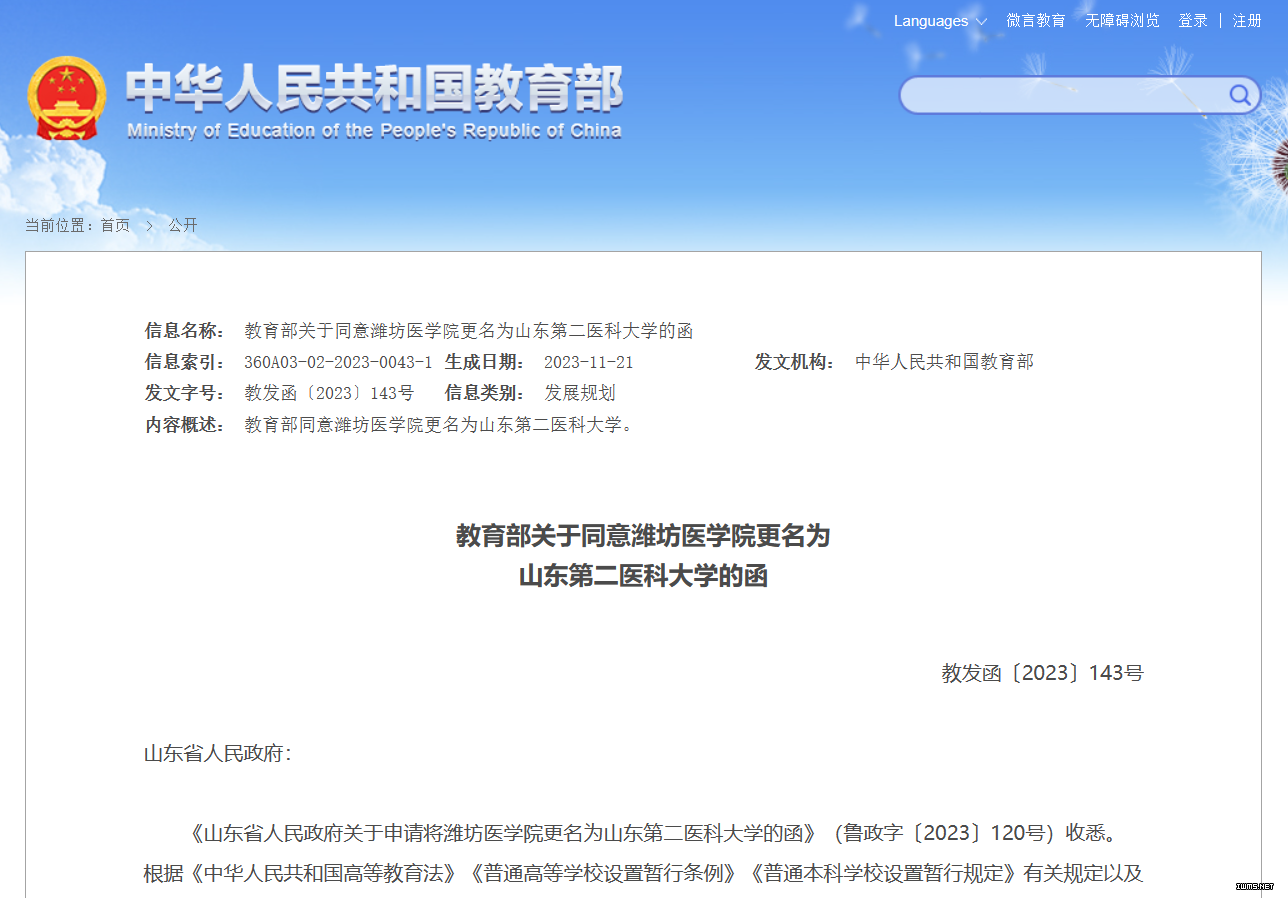The image size is (1288, 898).
Task: Open the Languages dropdown
Action: tap(940, 21)
